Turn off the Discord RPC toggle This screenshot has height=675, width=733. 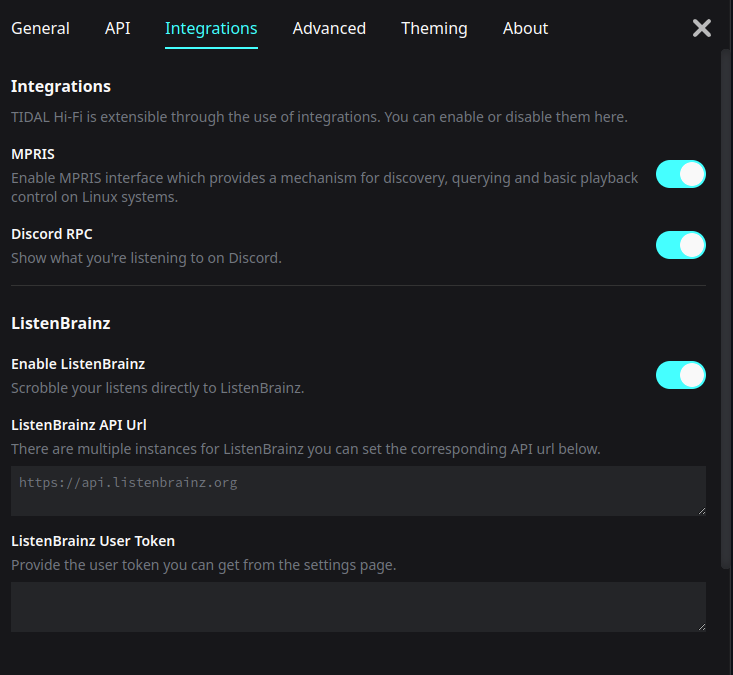[x=681, y=245]
